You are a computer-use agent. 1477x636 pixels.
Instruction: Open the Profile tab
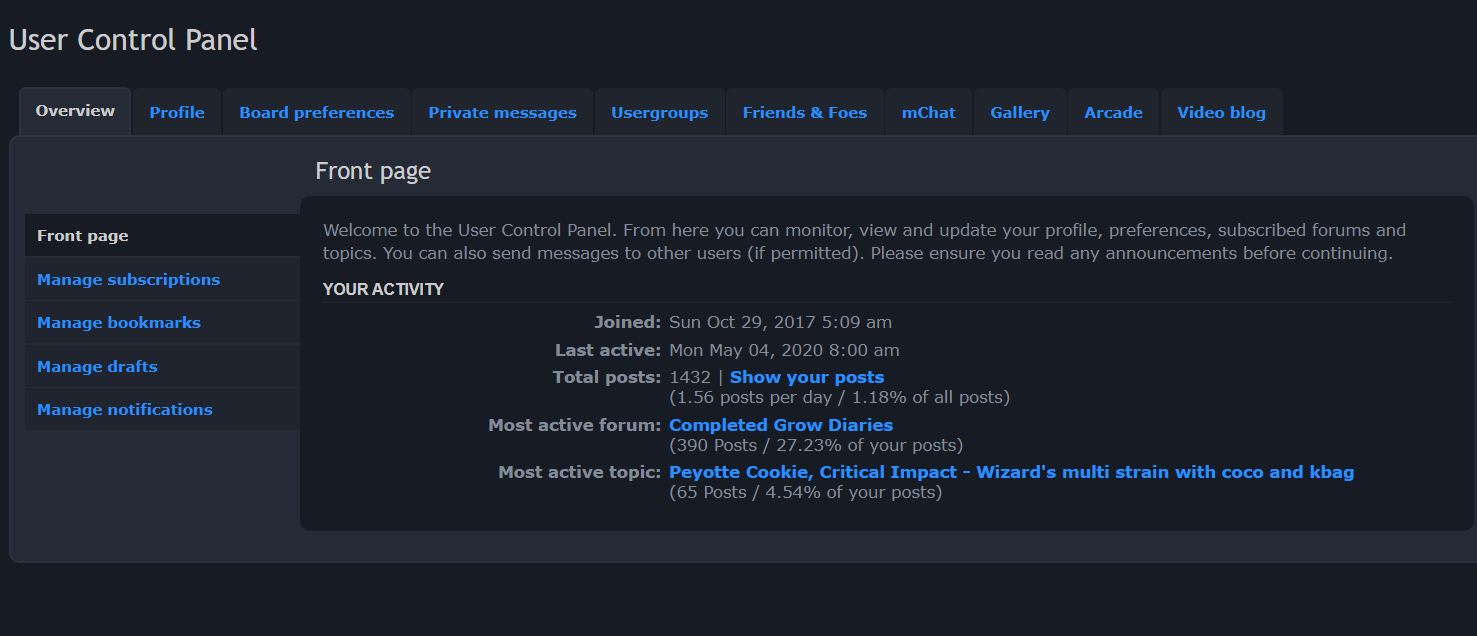(x=177, y=113)
